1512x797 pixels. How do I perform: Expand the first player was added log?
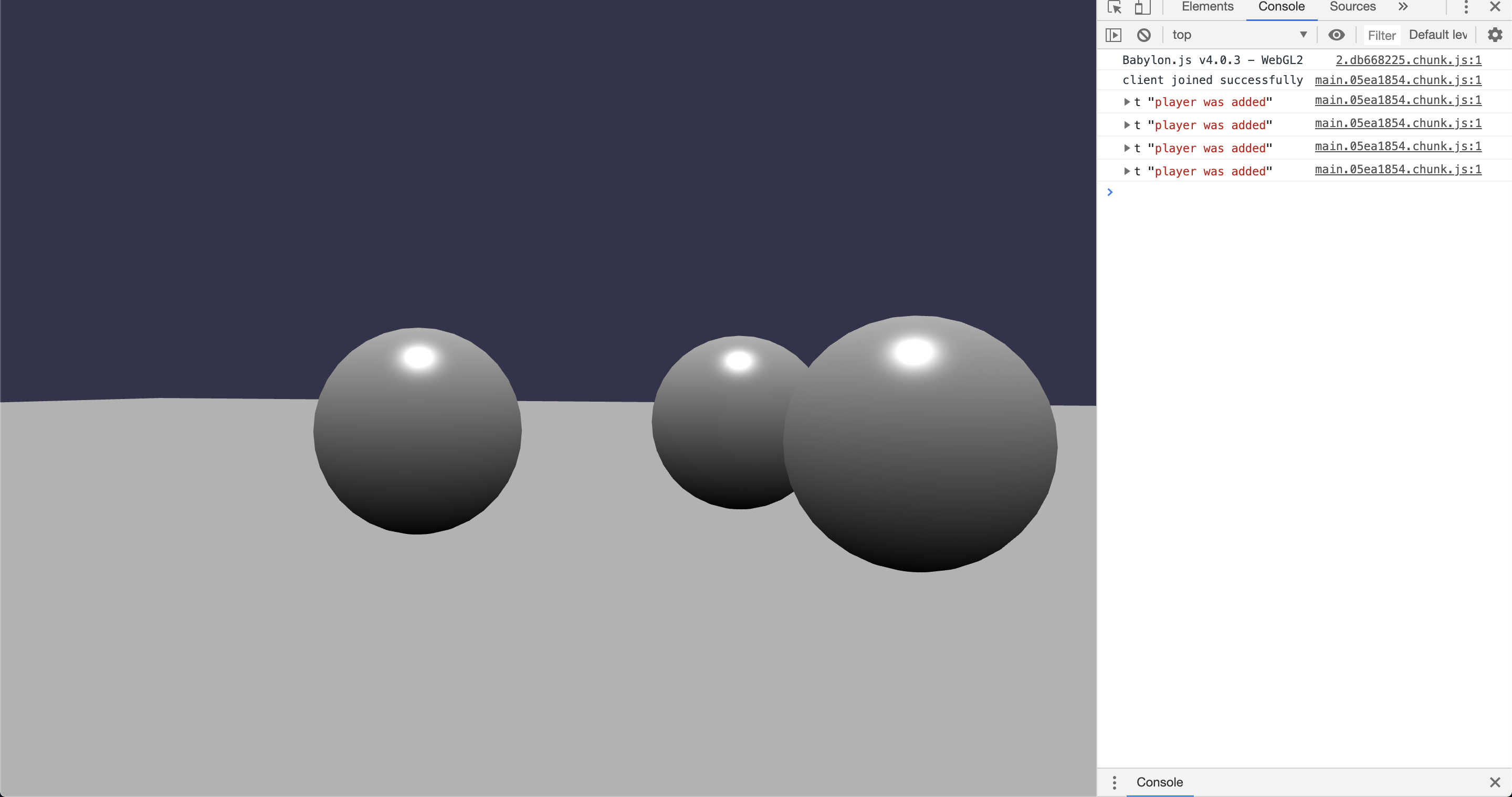(1126, 102)
